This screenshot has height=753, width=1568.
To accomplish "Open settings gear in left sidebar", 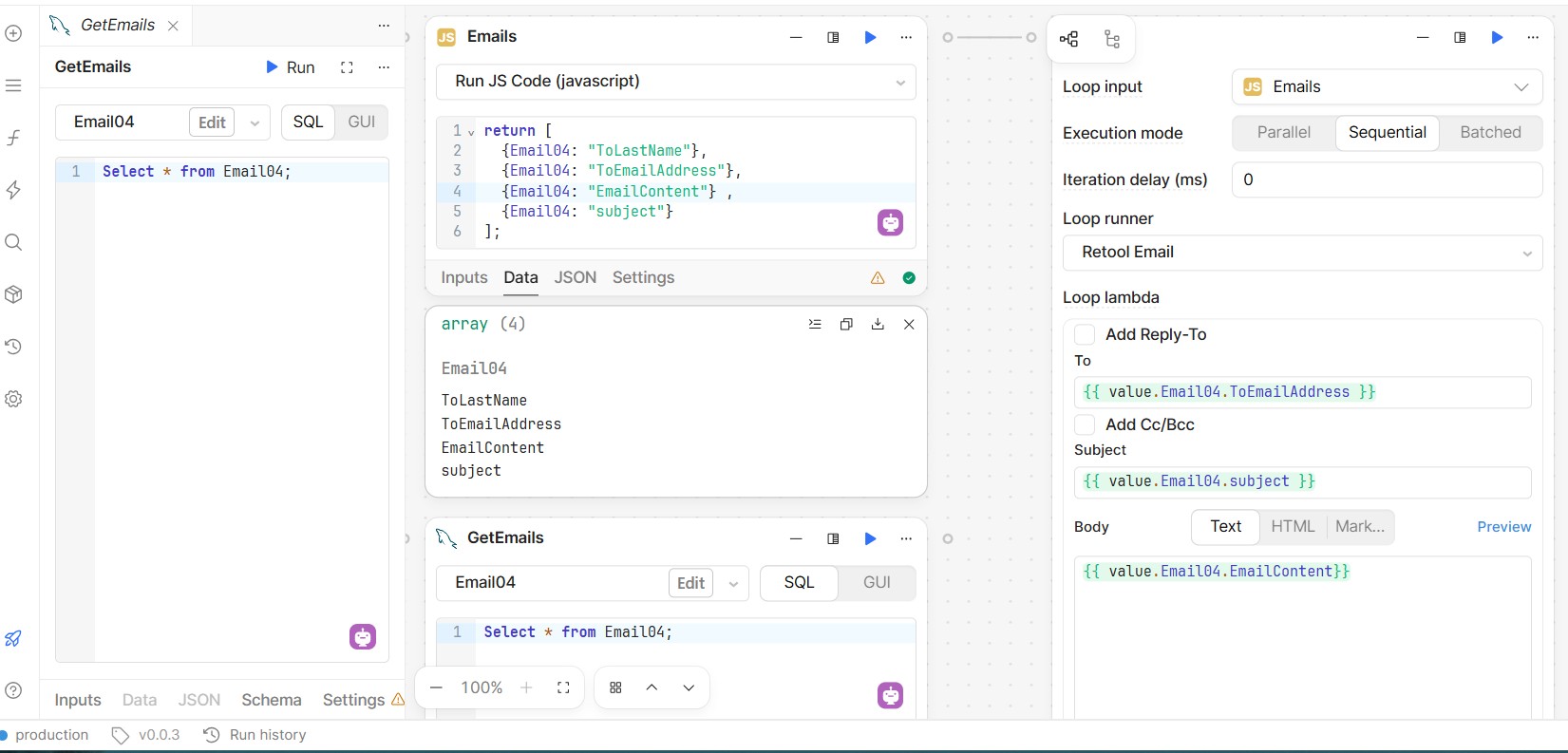I will tap(13, 399).
